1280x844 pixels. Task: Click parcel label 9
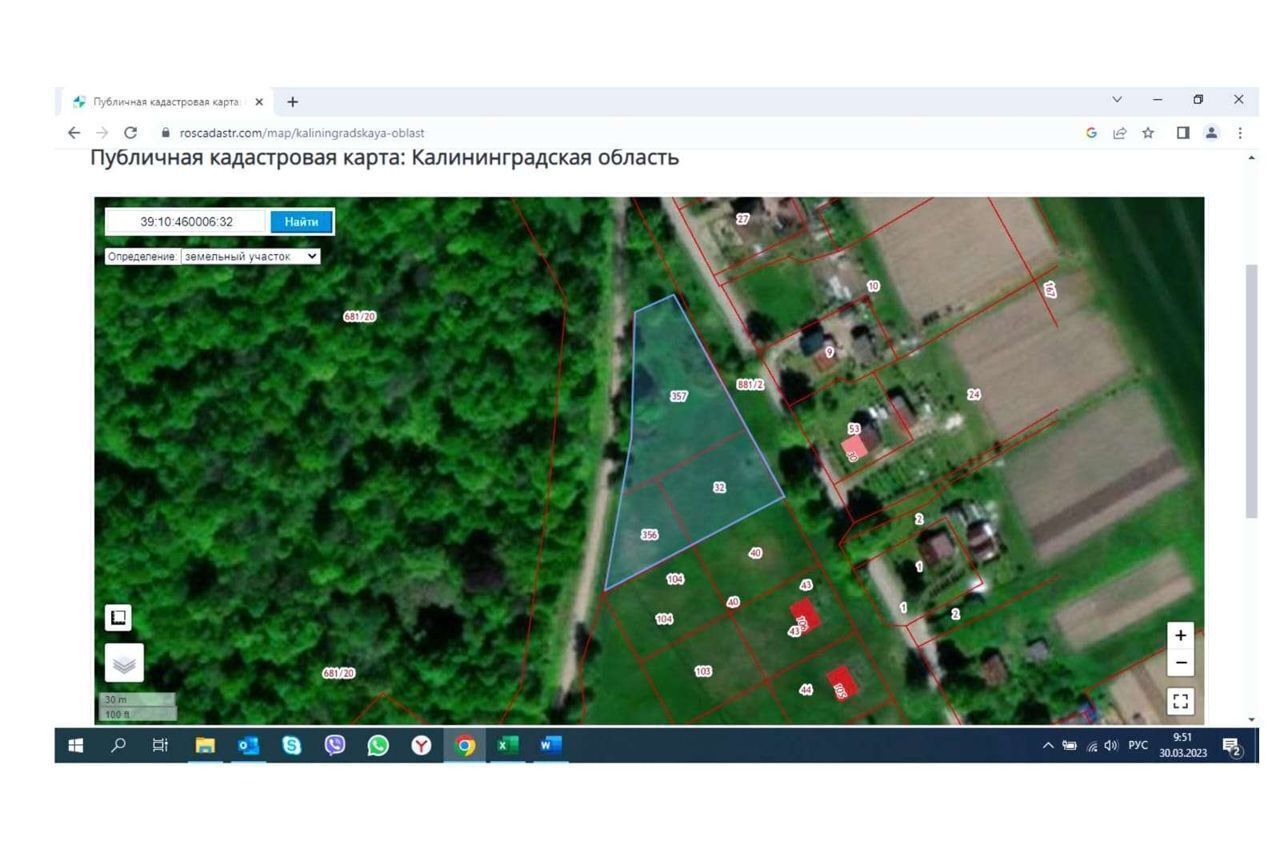[x=829, y=352]
